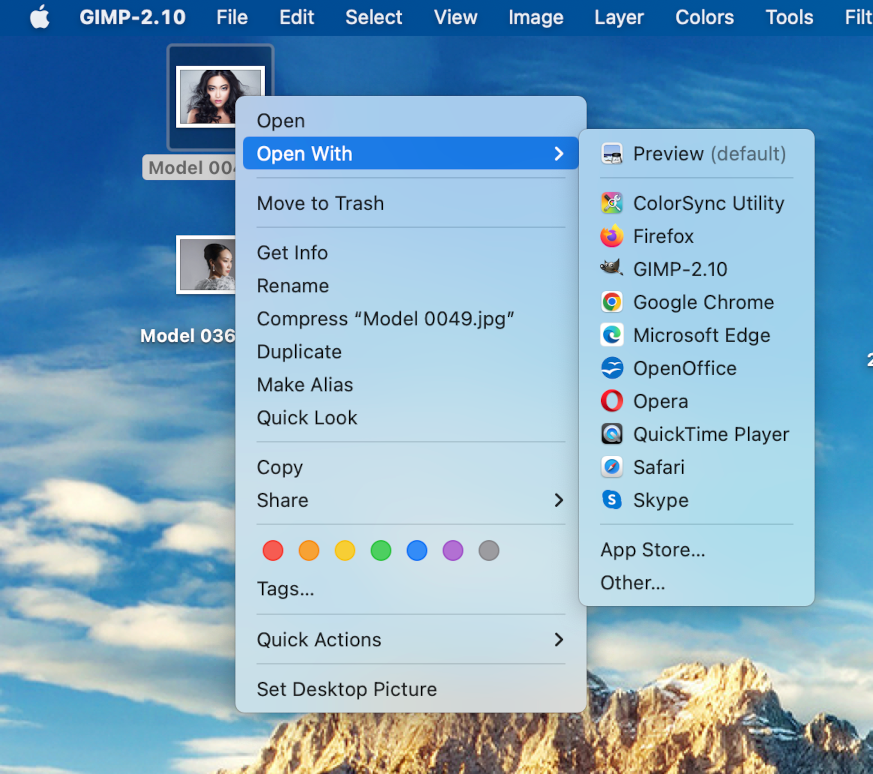Open the GIMP Colors menu
Screen dimensions: 873x774
(x=704, y=17)
